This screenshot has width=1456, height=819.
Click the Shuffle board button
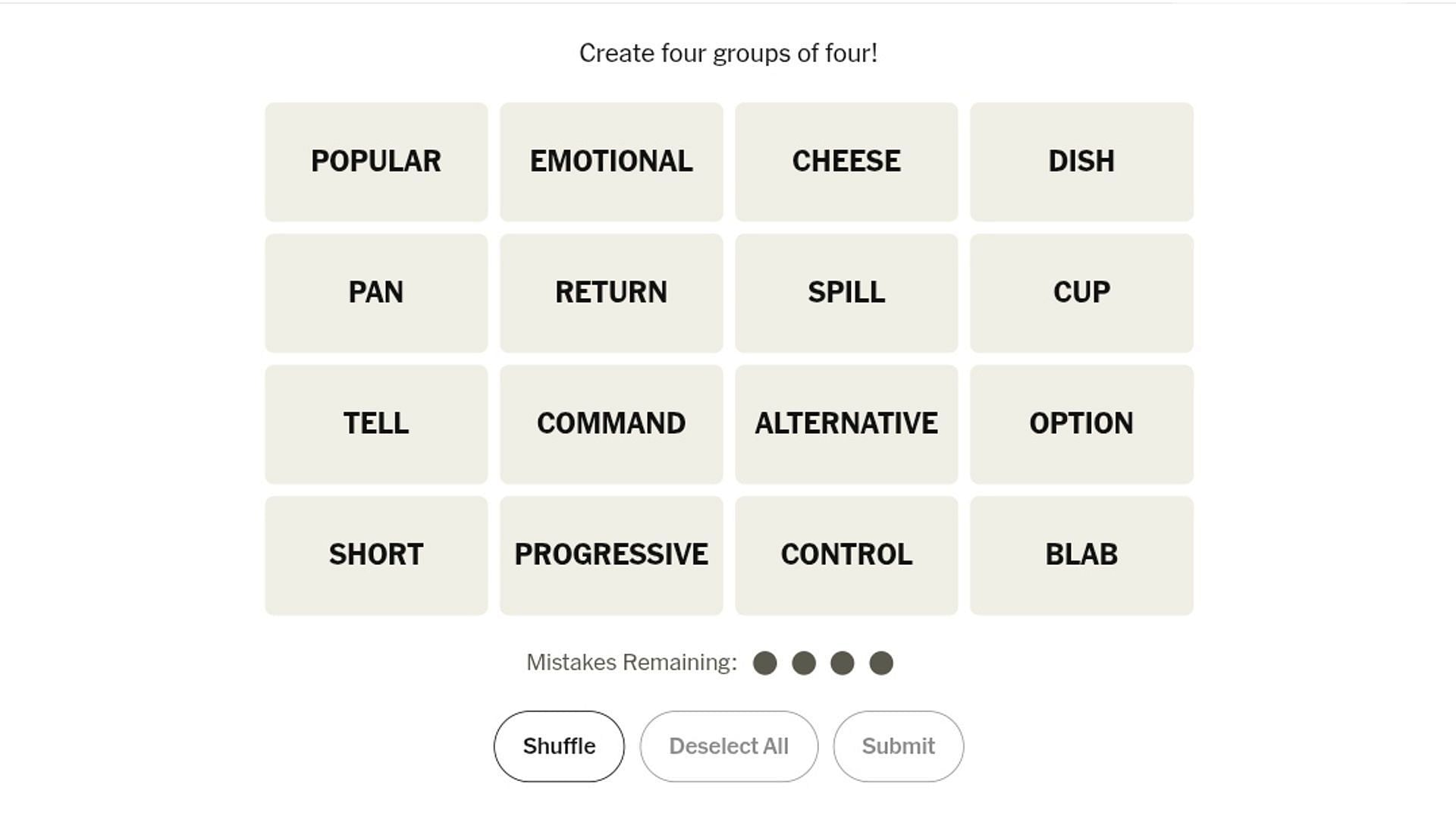(559, 746)
